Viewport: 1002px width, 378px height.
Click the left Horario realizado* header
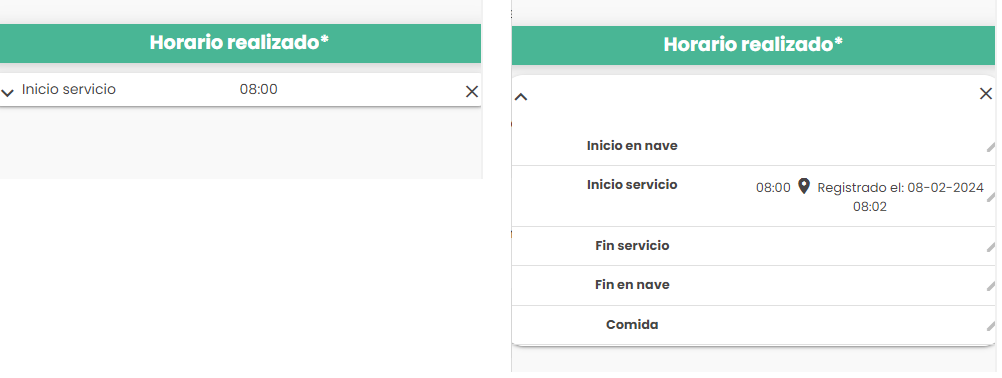coord(239,43)
